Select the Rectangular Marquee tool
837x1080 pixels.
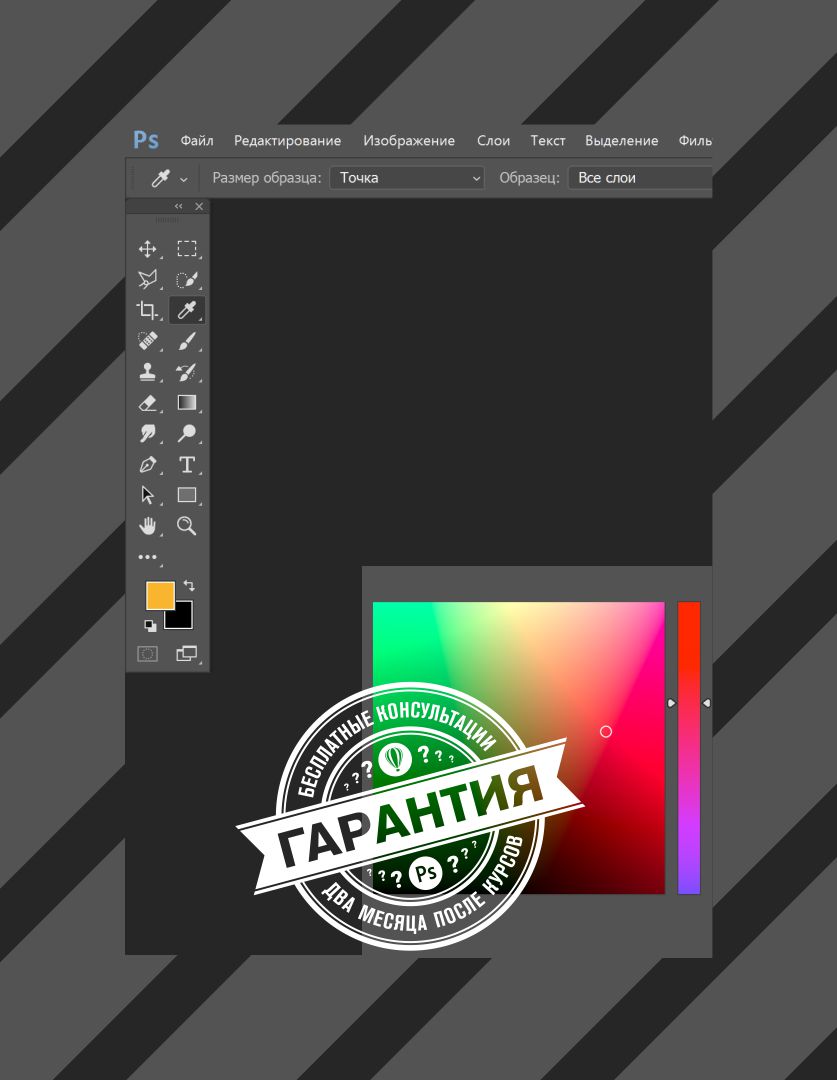187,249
